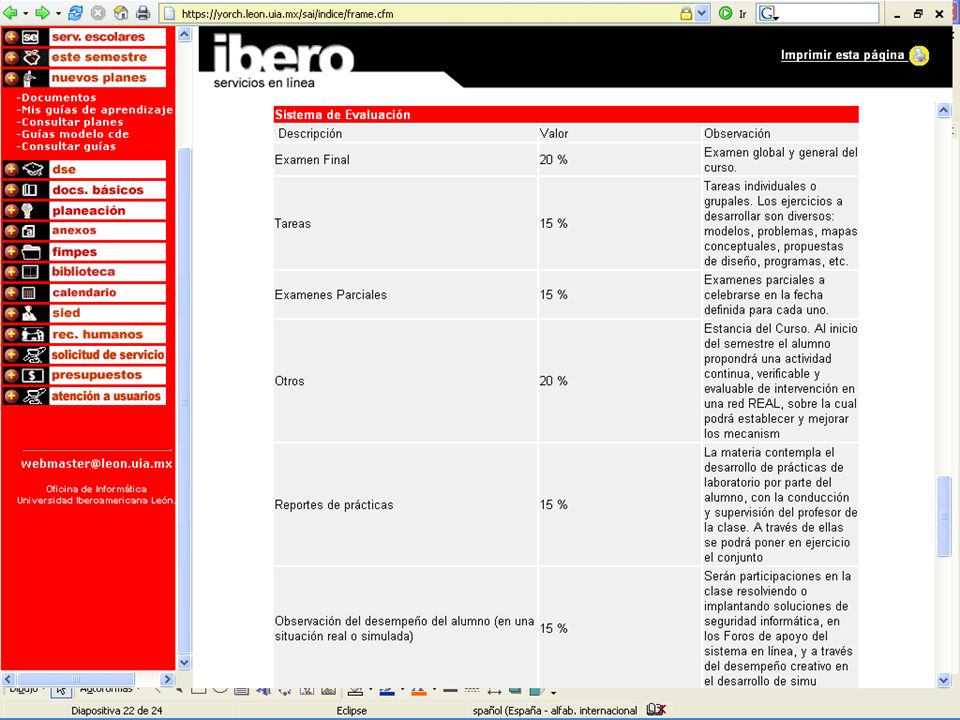Image resolution: width=960 pixels, height=720 pixels.
Task: Expand the dse plus button
Action: (x=11, y=170)
